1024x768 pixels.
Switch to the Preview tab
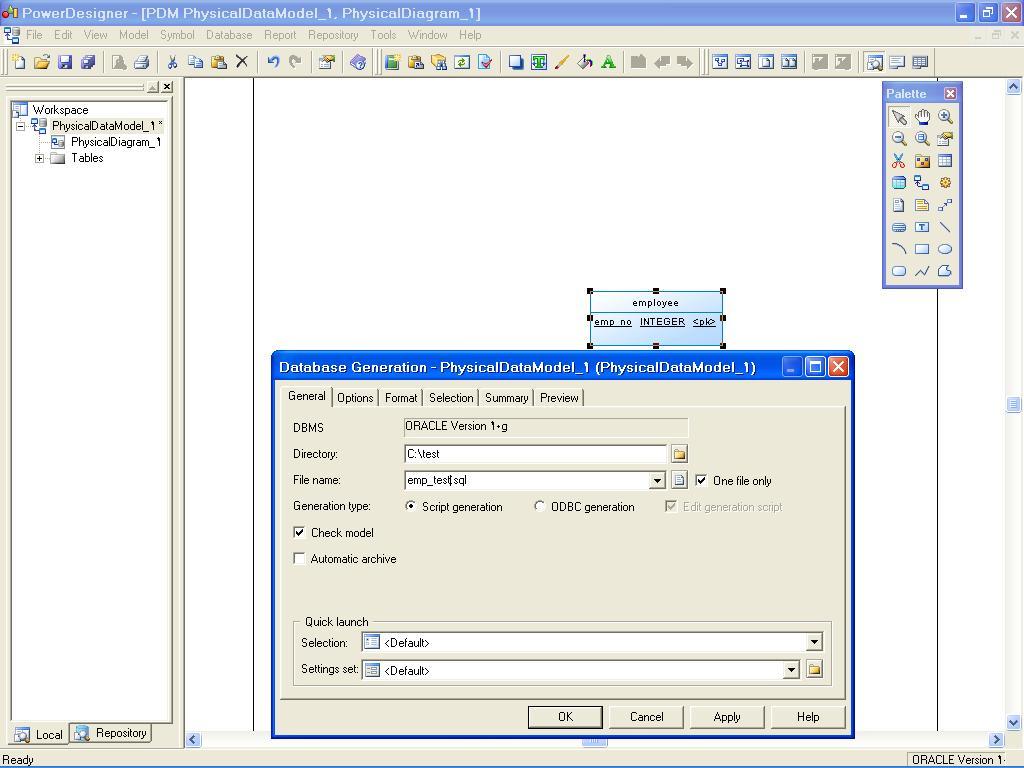click(559, 398)
